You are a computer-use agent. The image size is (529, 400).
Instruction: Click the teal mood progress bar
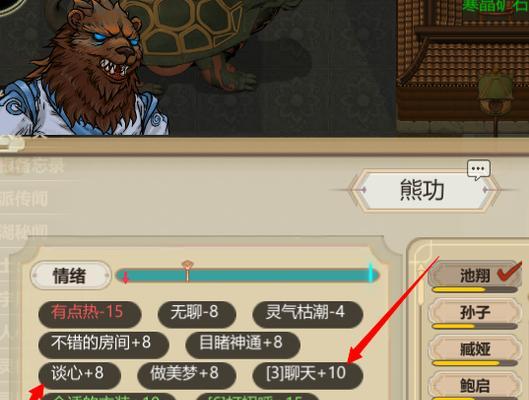(248, 276)
